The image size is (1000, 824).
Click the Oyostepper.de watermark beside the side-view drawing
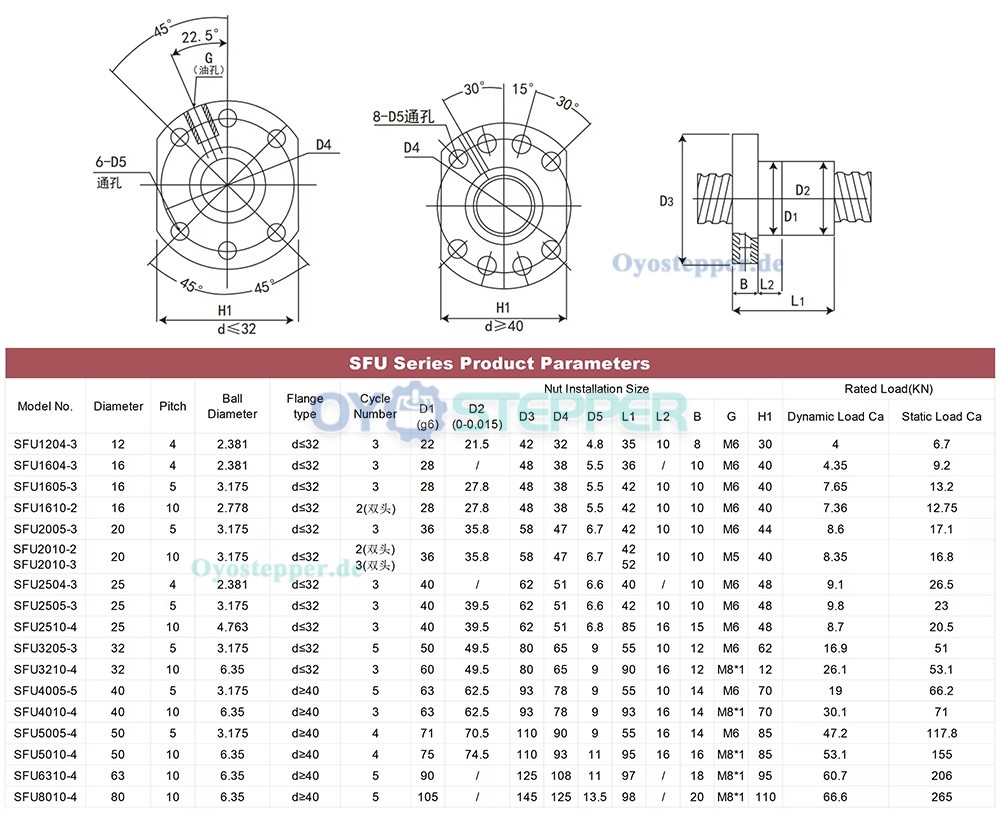click(697, 265)
